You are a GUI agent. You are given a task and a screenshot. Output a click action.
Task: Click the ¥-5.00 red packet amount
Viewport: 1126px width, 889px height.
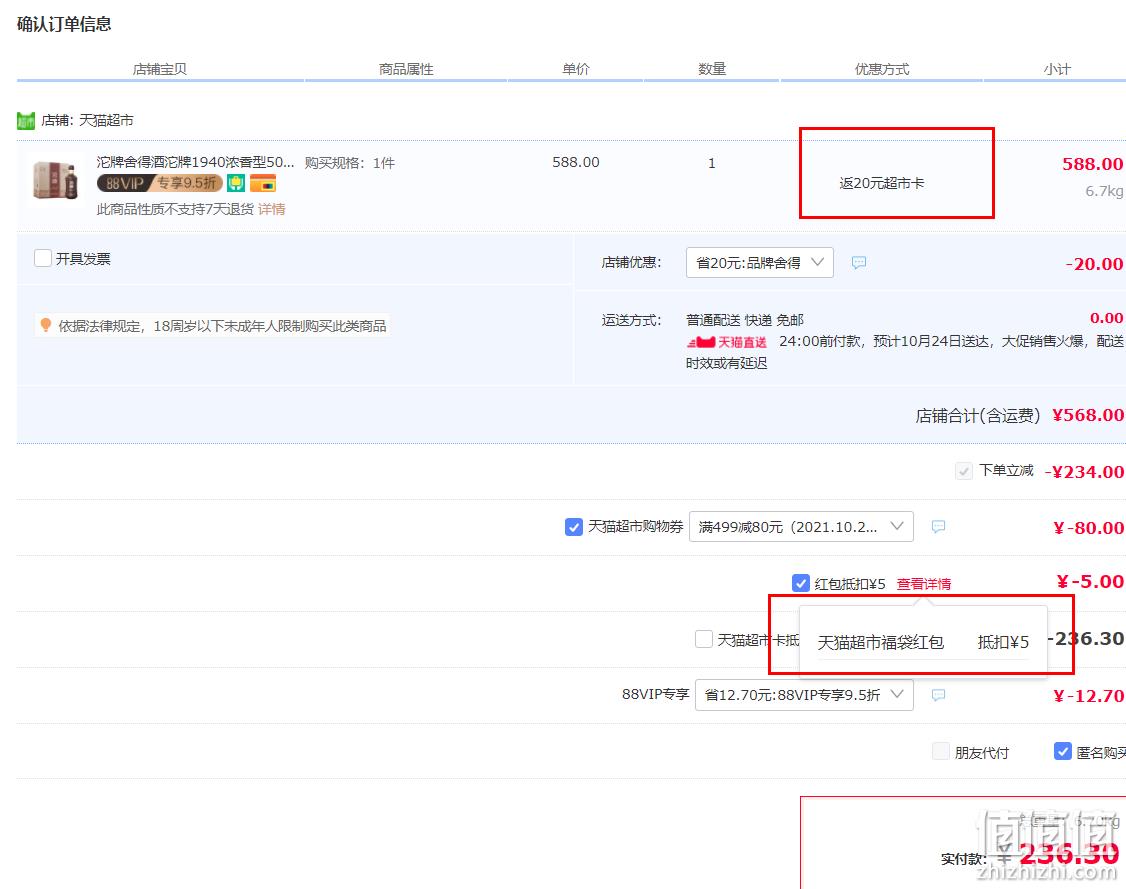pyautogui.click(x=1090, y=582)
